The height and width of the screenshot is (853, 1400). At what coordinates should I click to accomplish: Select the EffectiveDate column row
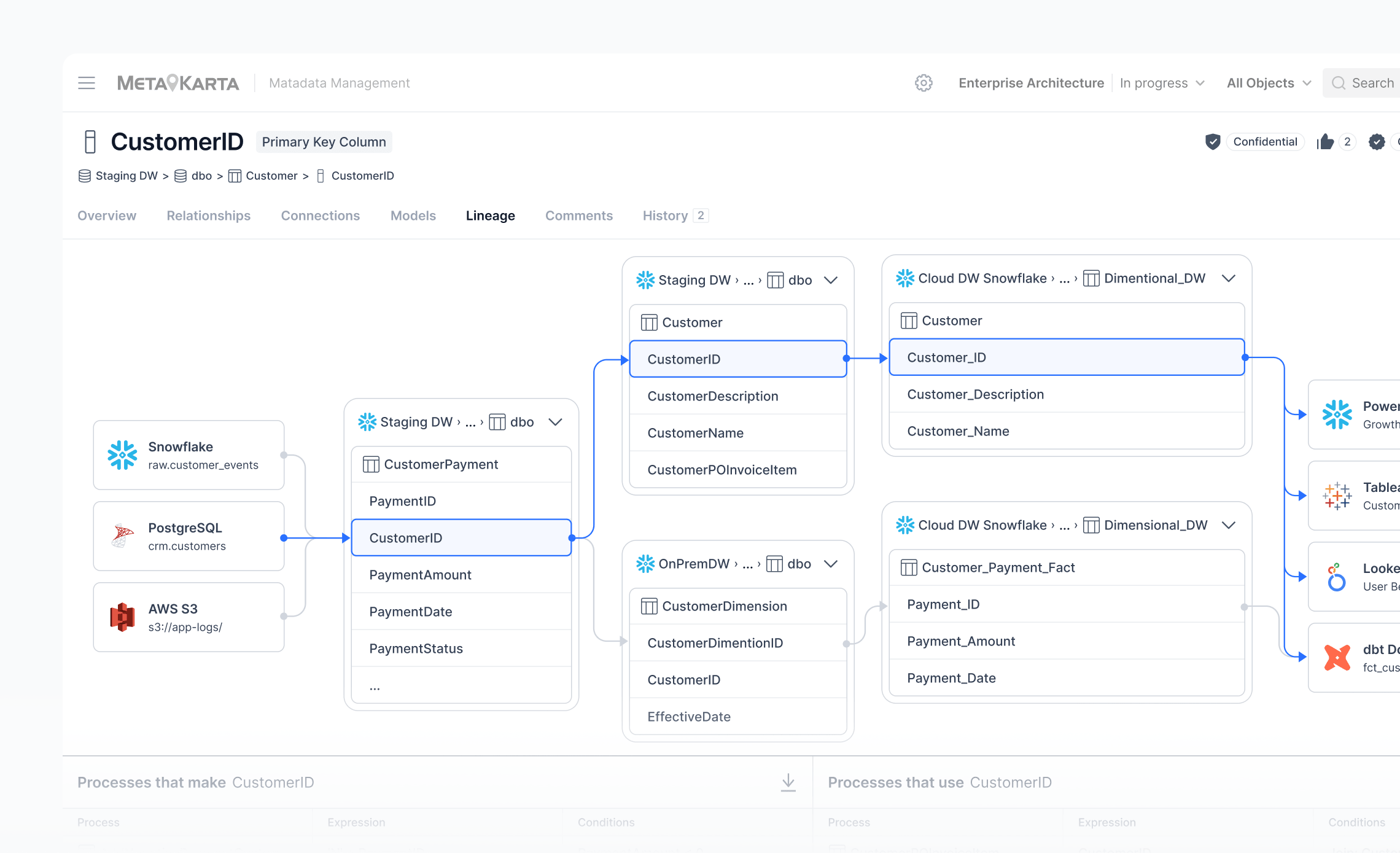tap(738, 717)
